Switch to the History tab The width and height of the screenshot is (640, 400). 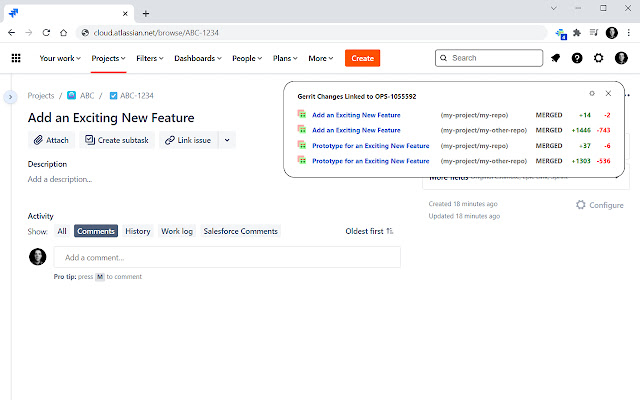[x=138, y=231]
